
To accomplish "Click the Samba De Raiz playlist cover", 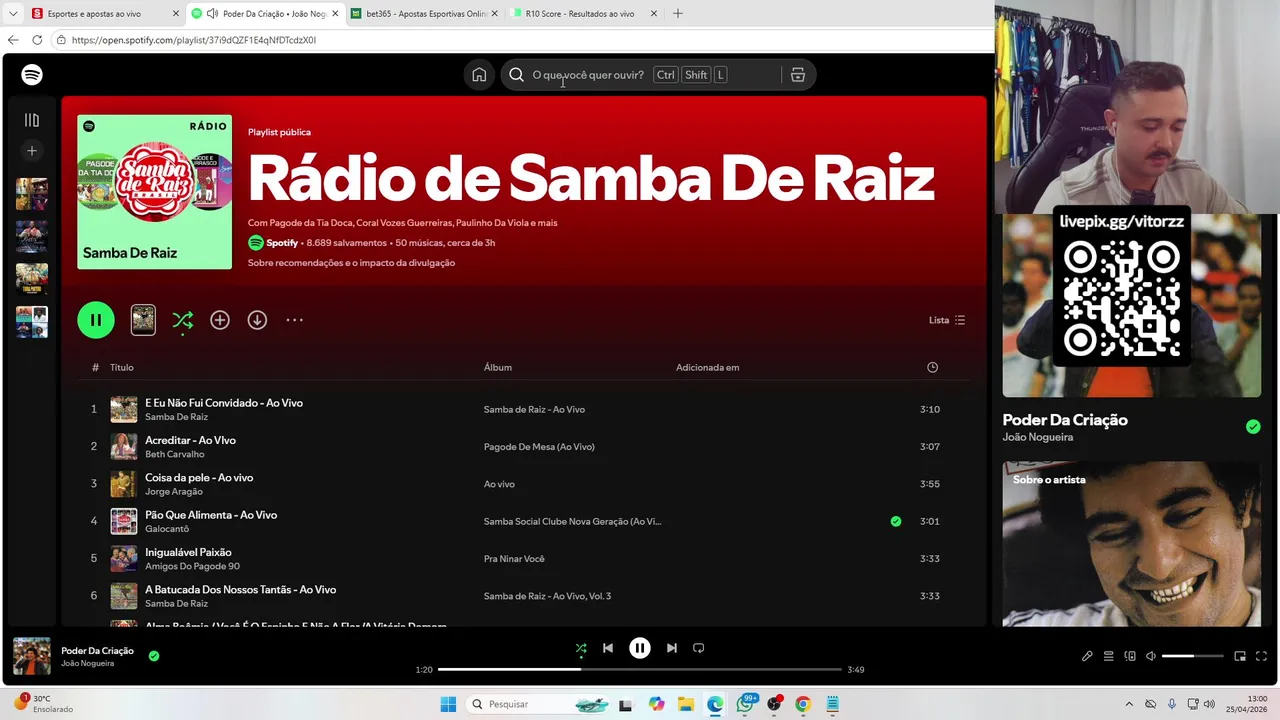I will pyautogui.click(x=154, y=192).
